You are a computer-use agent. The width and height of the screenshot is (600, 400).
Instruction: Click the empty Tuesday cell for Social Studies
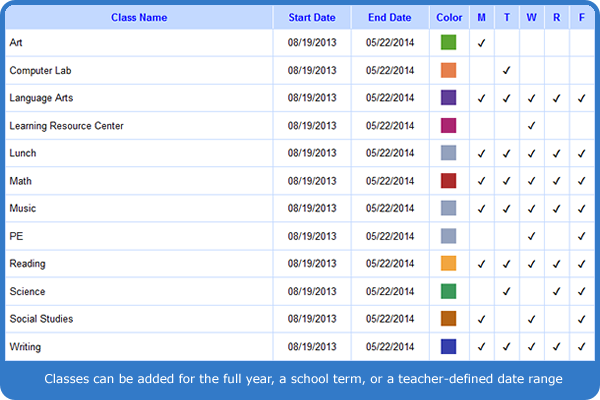(x=507, y=319)
